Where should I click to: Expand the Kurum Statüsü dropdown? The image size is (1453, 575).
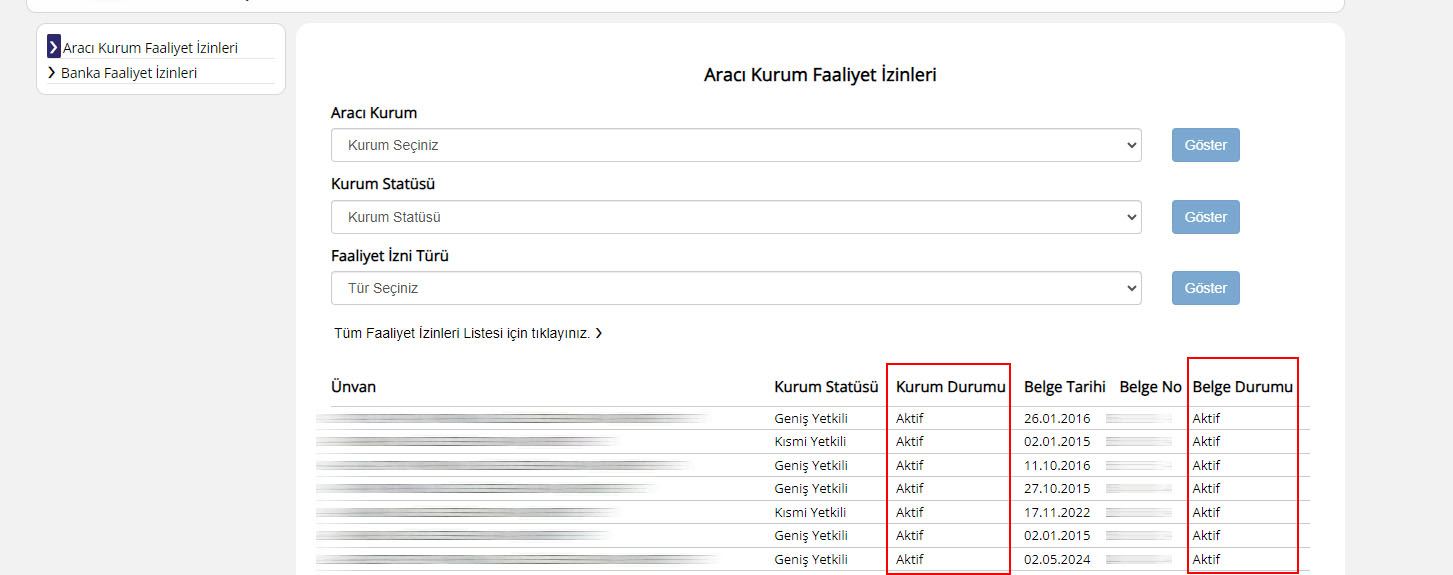tap(736, 217)
